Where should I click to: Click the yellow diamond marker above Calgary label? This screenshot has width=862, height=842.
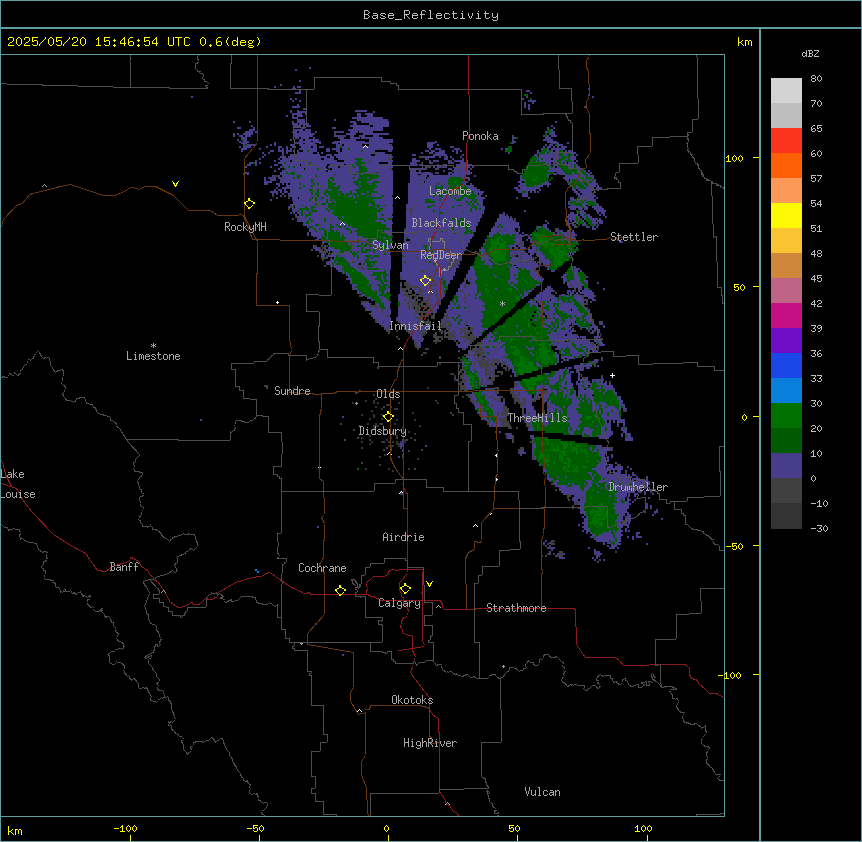pos(405,589)
